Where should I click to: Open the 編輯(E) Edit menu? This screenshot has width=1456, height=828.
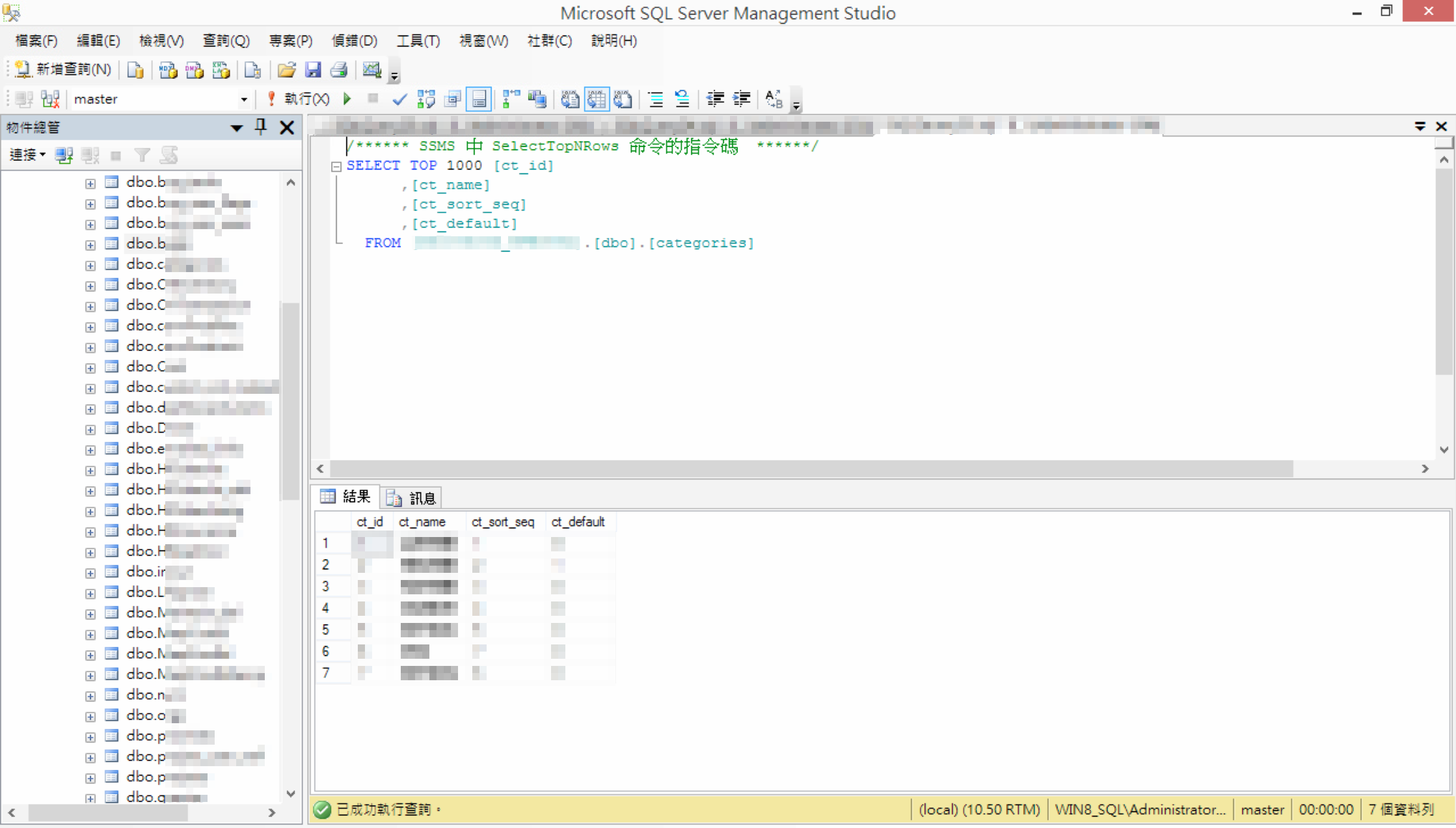(98, 41)
